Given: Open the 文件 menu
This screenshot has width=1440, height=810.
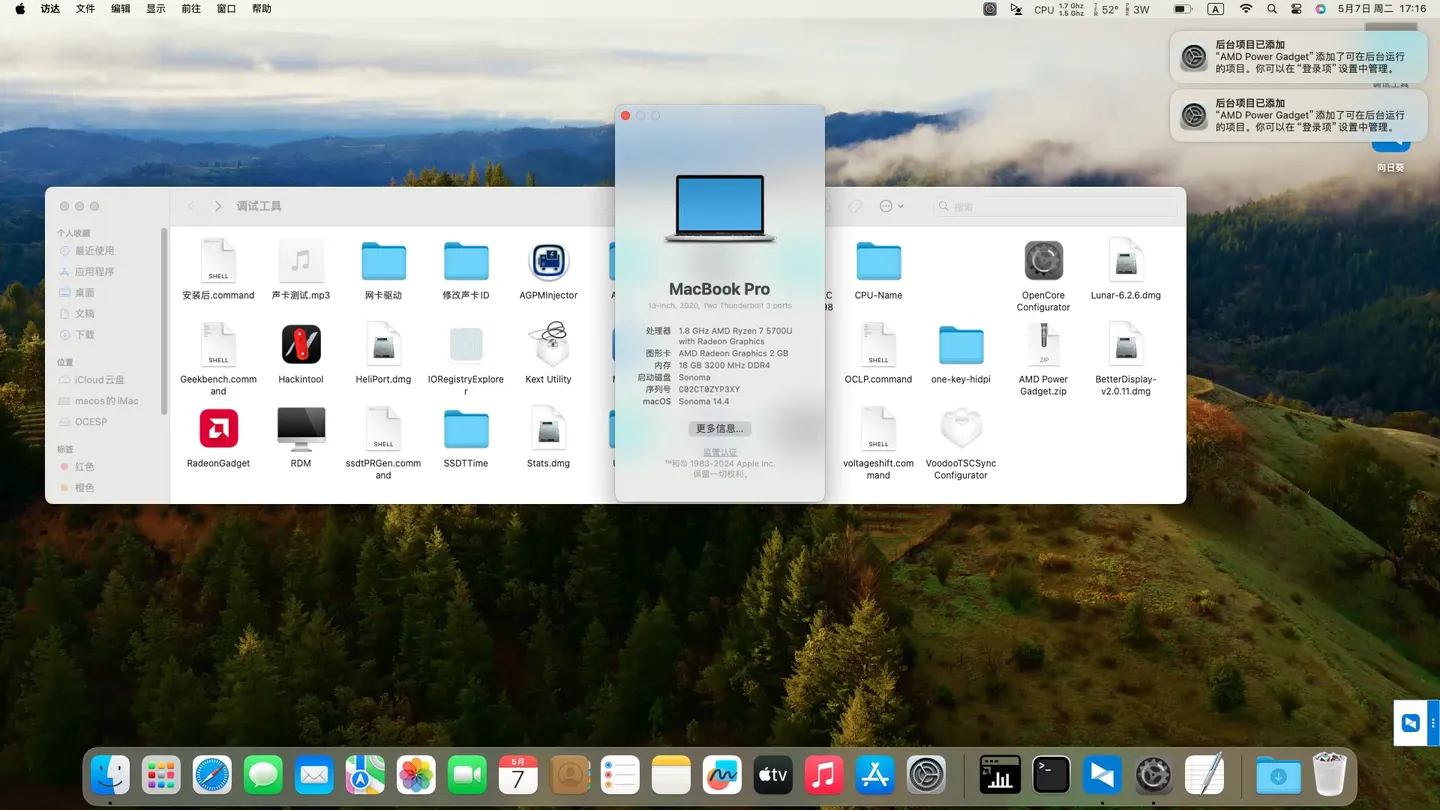Looking at the screenshot, I should (86, 9).
